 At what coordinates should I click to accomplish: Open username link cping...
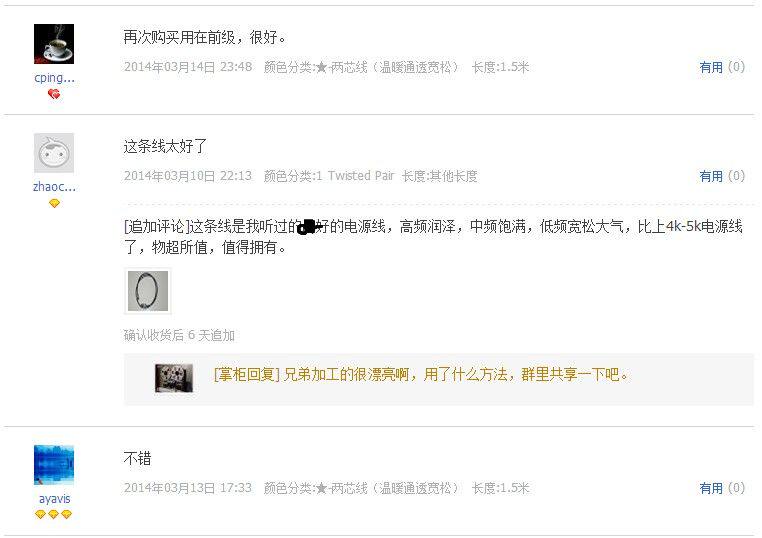tap(54, 78)
